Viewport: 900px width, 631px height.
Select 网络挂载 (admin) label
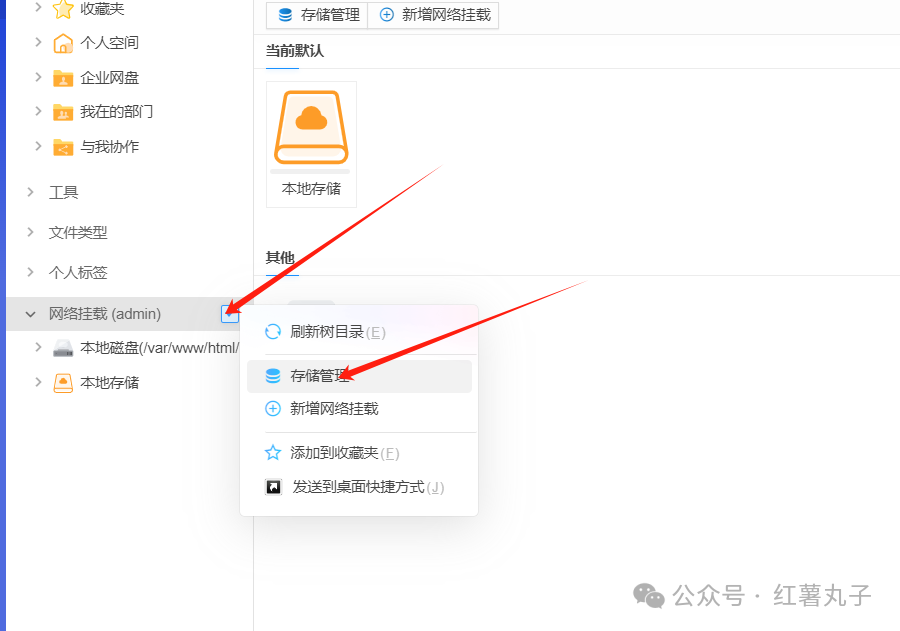104,314
